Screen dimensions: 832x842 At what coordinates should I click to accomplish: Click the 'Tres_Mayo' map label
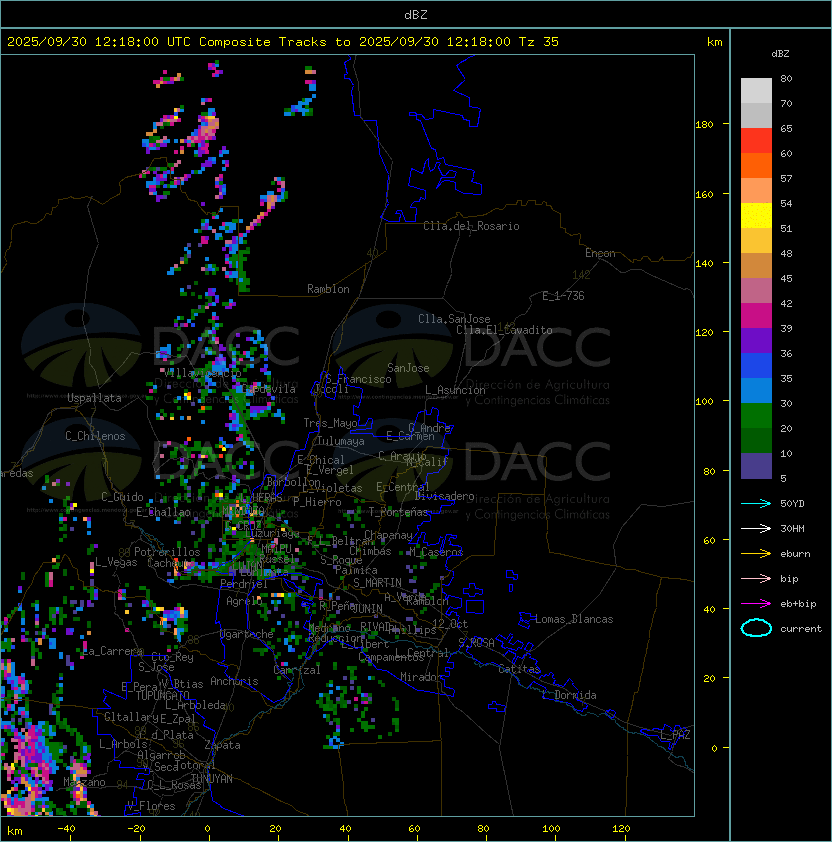coord(330,423)
